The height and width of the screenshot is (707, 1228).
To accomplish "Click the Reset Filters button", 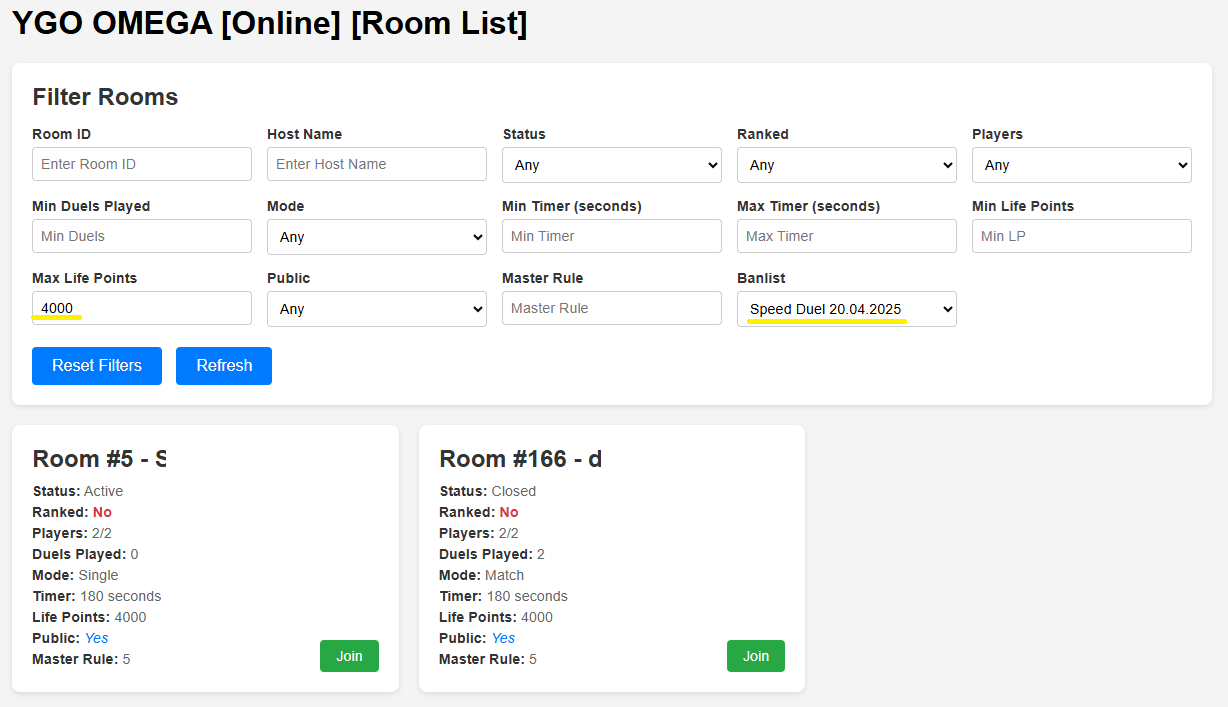I will (x=97, y=366).
